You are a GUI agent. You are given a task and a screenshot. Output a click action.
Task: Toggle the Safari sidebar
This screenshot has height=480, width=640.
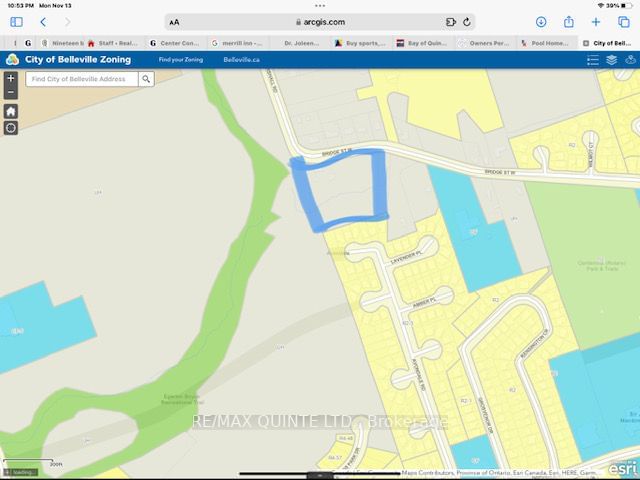(x=16, y=21)
